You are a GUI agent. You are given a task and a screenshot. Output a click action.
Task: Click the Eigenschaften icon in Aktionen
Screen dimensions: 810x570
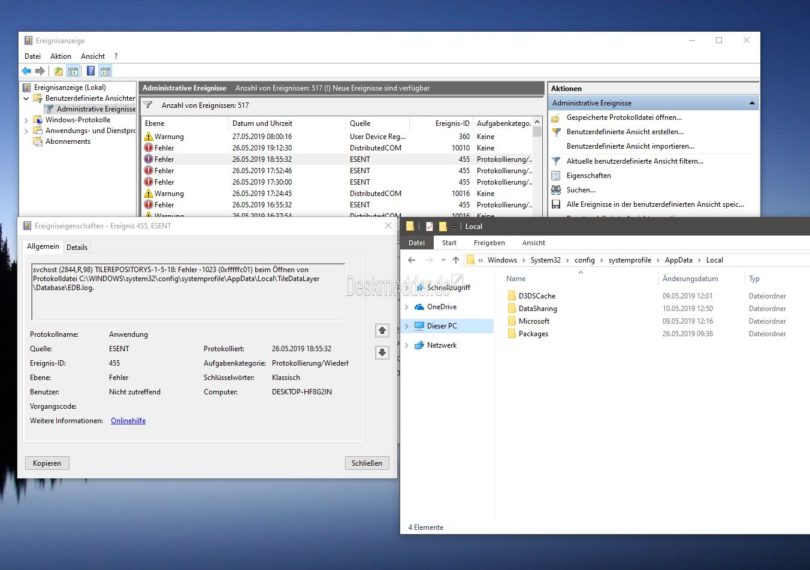tap(556, 175)
